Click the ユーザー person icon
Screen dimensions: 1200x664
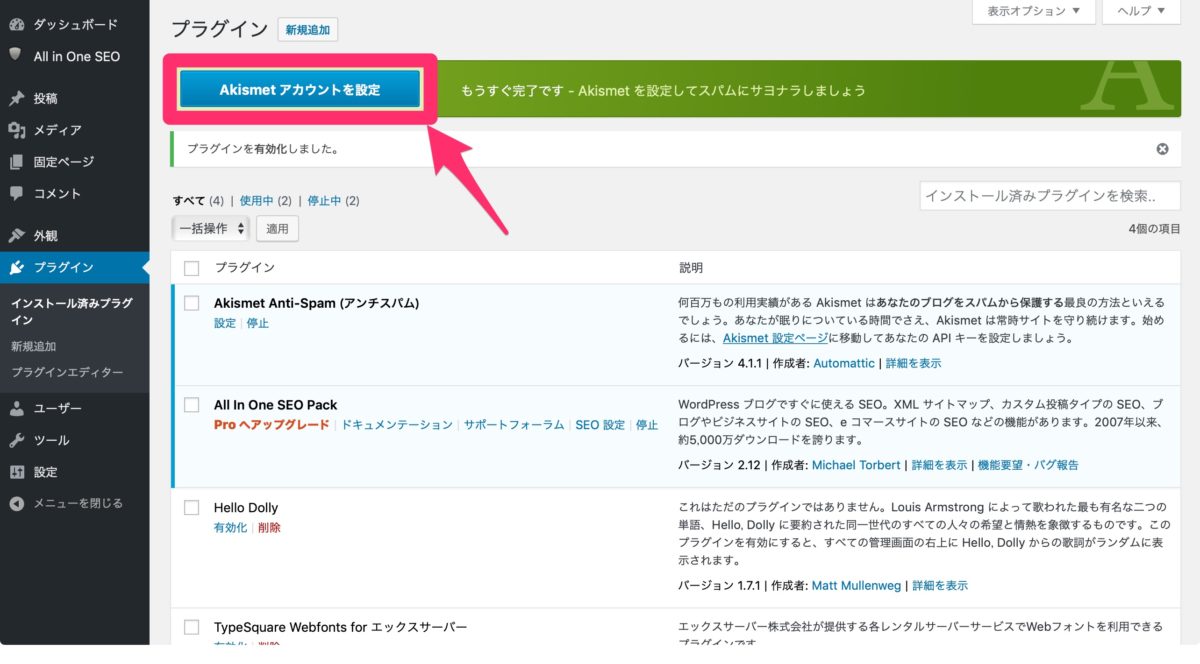click(x=16, y=409)
